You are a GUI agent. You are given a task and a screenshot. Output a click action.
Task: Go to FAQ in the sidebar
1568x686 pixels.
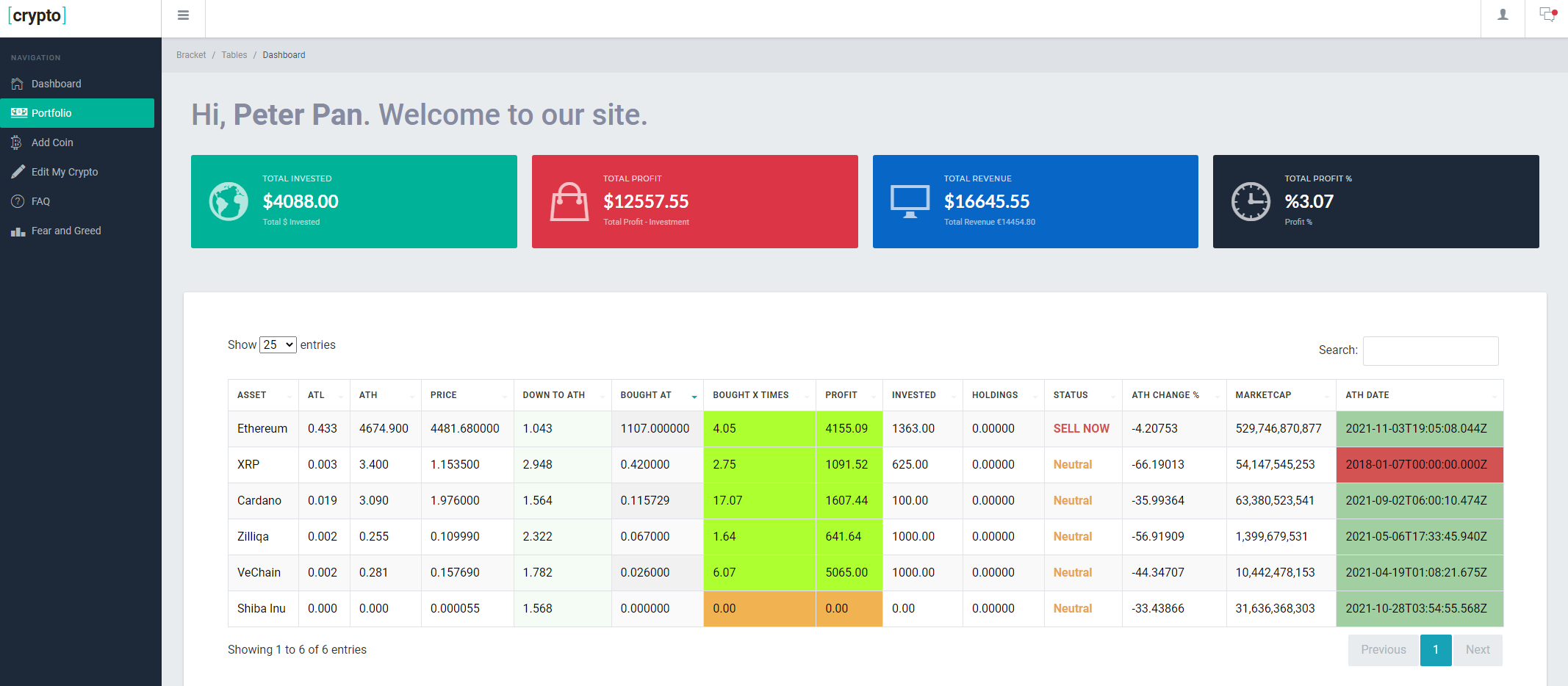click(40, 201)
